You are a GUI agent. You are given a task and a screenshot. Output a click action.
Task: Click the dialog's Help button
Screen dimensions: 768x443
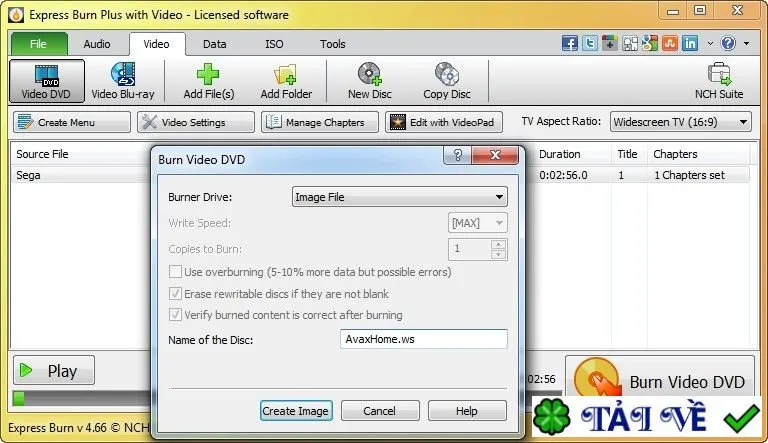coord(467,411)
